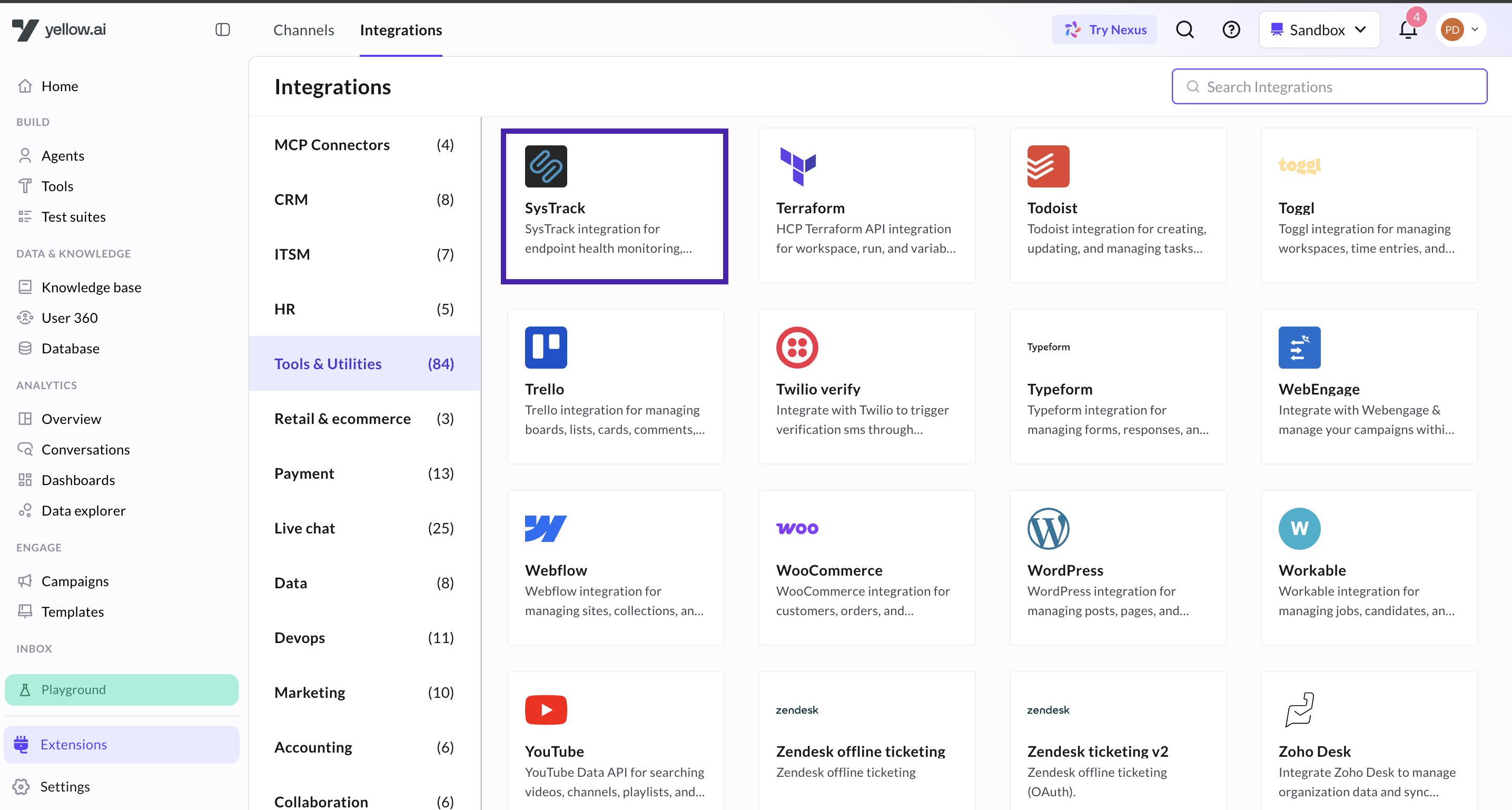The image size is (1512, 810).
Task: Go to Extensions in sidebar
Action: [x=122, y=744]
